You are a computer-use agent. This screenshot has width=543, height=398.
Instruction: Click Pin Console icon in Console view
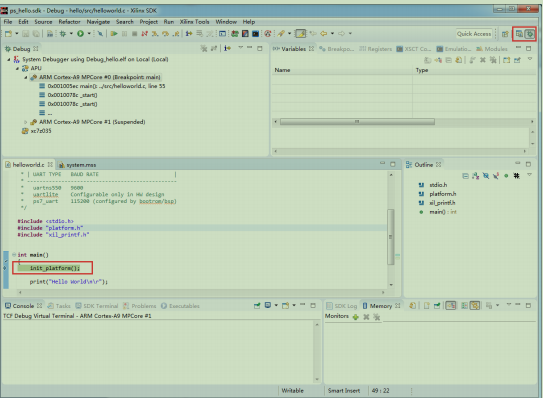257,306
